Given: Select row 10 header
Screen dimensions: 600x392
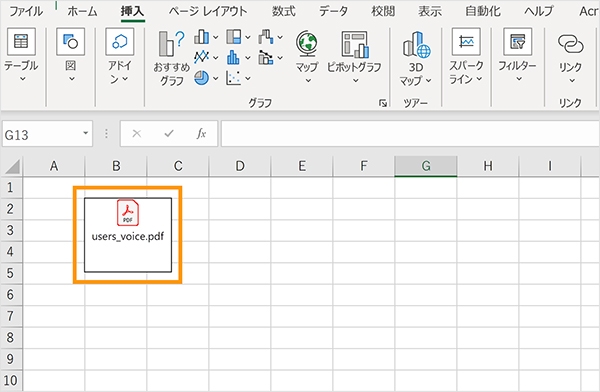Looking at the screenshot, I should click(11, 381).
